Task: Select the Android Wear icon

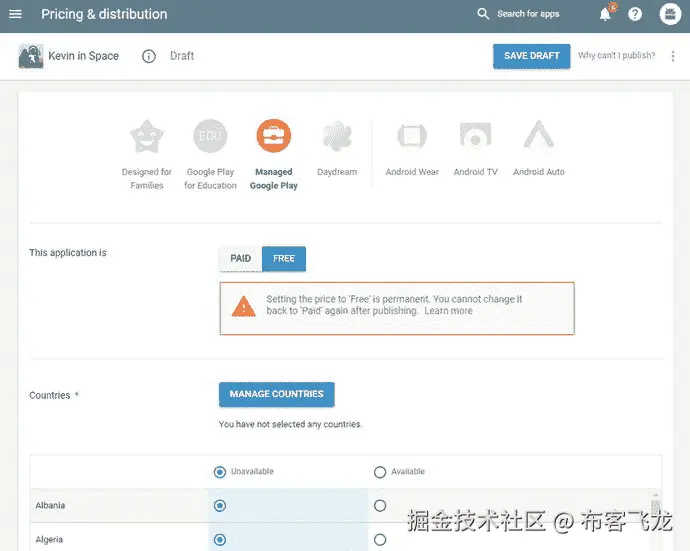Action: [412, 136]
